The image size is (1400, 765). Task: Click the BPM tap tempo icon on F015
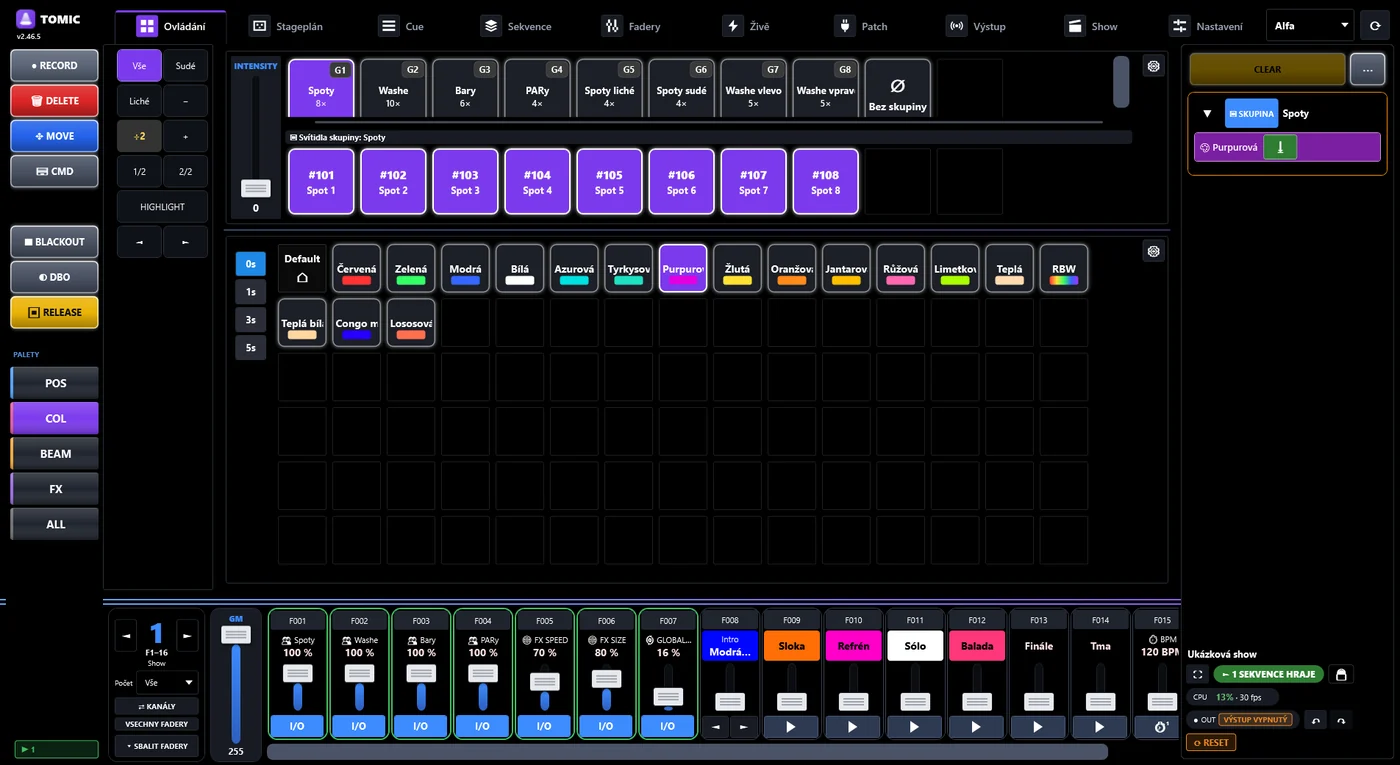[1161, 727]
